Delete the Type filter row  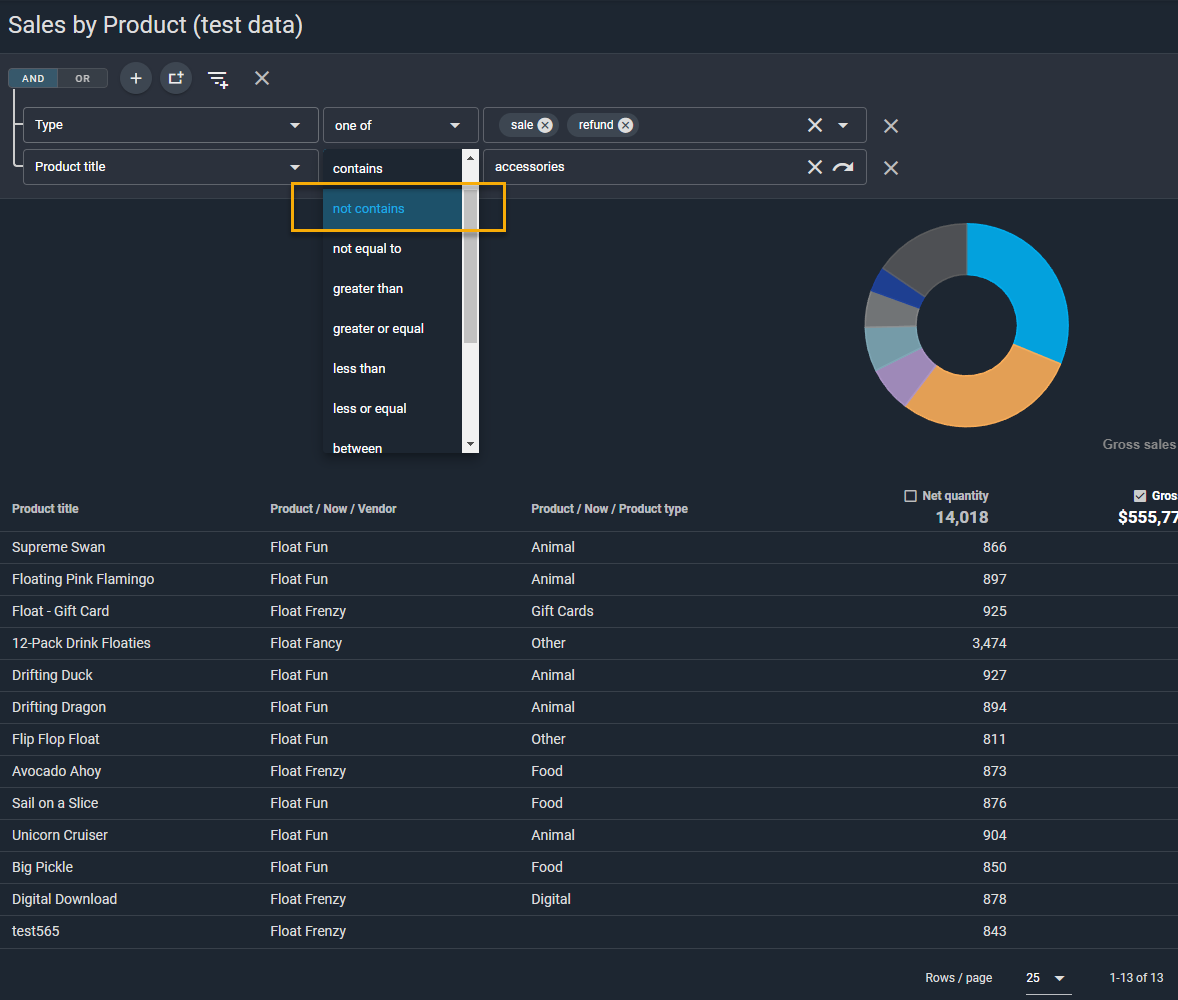[891, 126]
